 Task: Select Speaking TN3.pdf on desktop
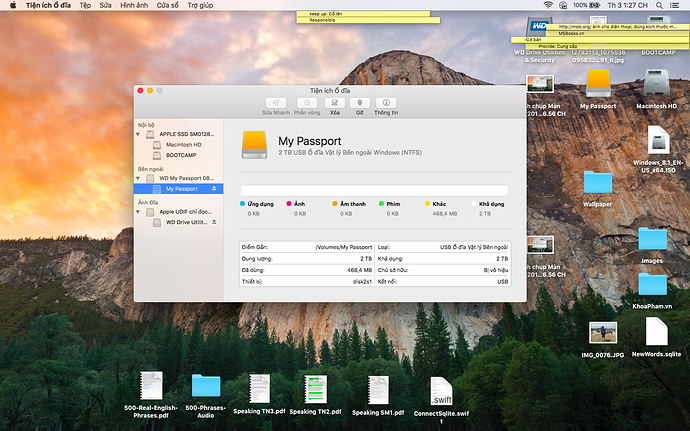259,388
